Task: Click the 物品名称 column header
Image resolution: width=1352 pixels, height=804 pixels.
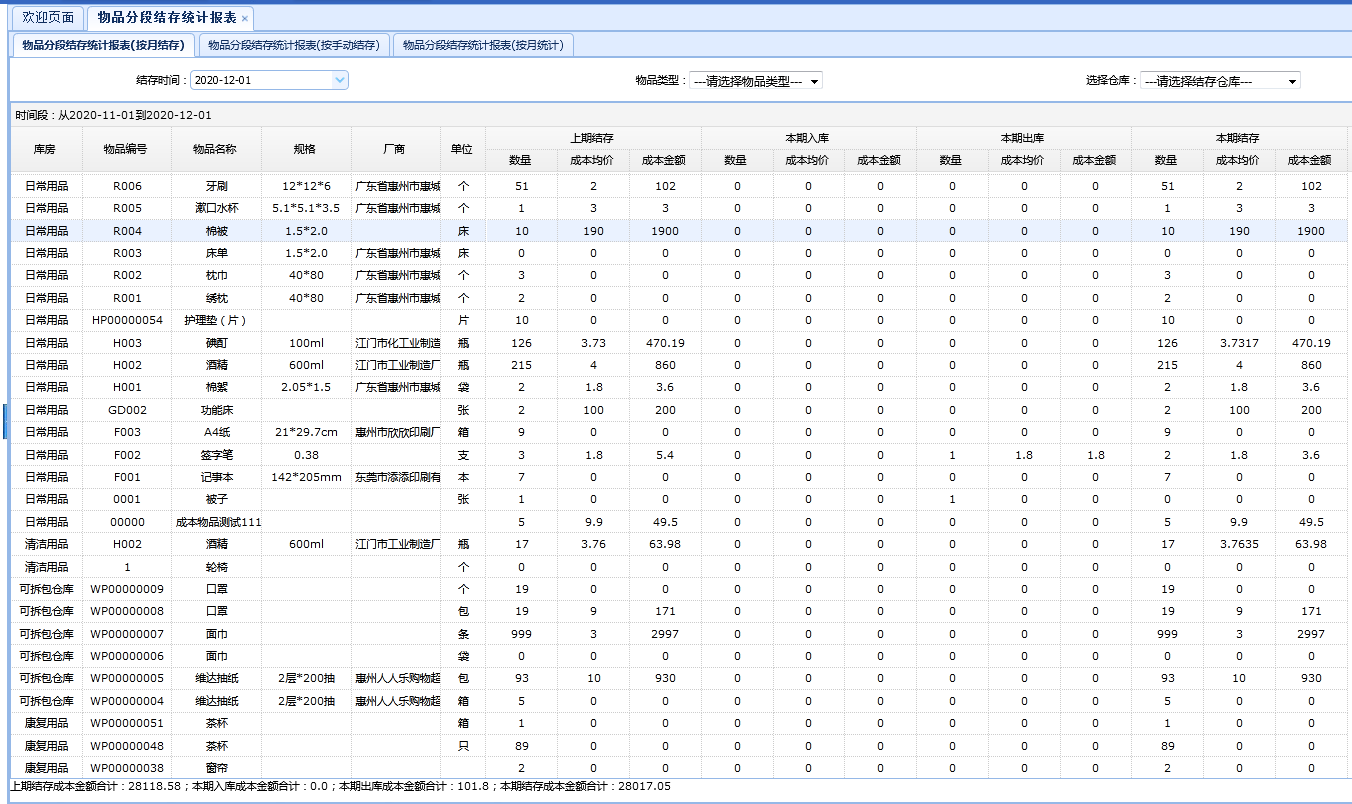Action: pyautogui.click(x=216, y=149)
